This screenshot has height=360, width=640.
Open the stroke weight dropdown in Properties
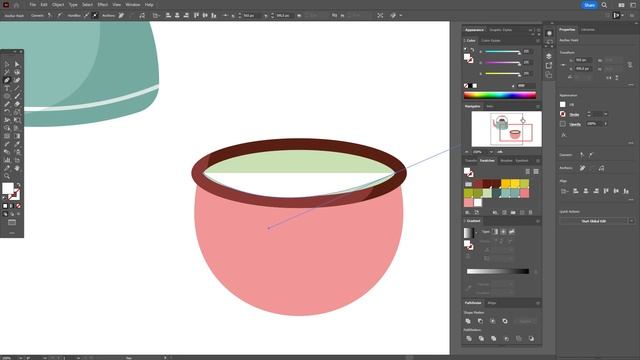tap(606, 114)
